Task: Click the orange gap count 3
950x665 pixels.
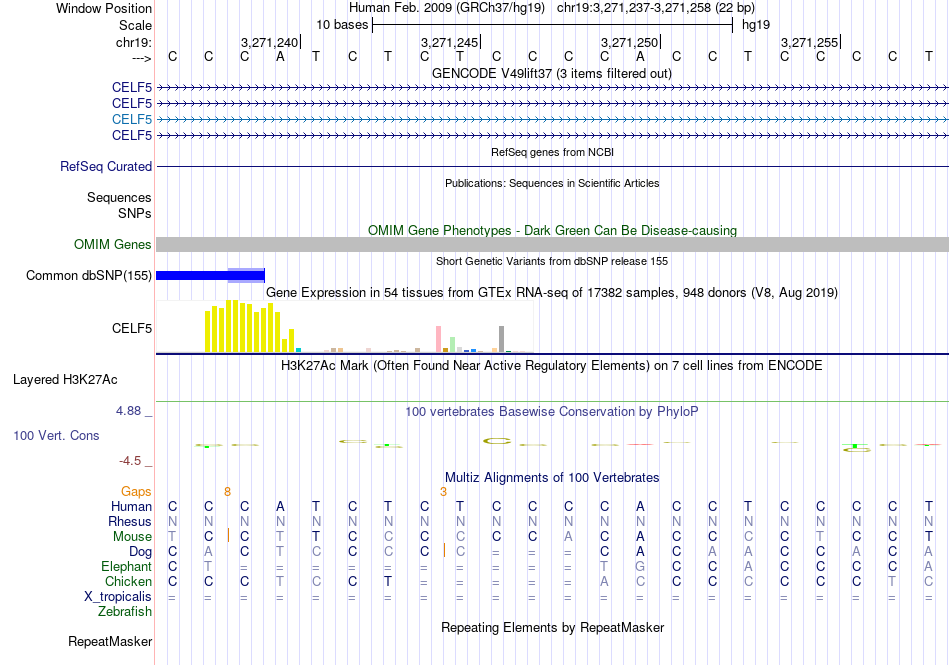Action: click(x=443, y=492)
